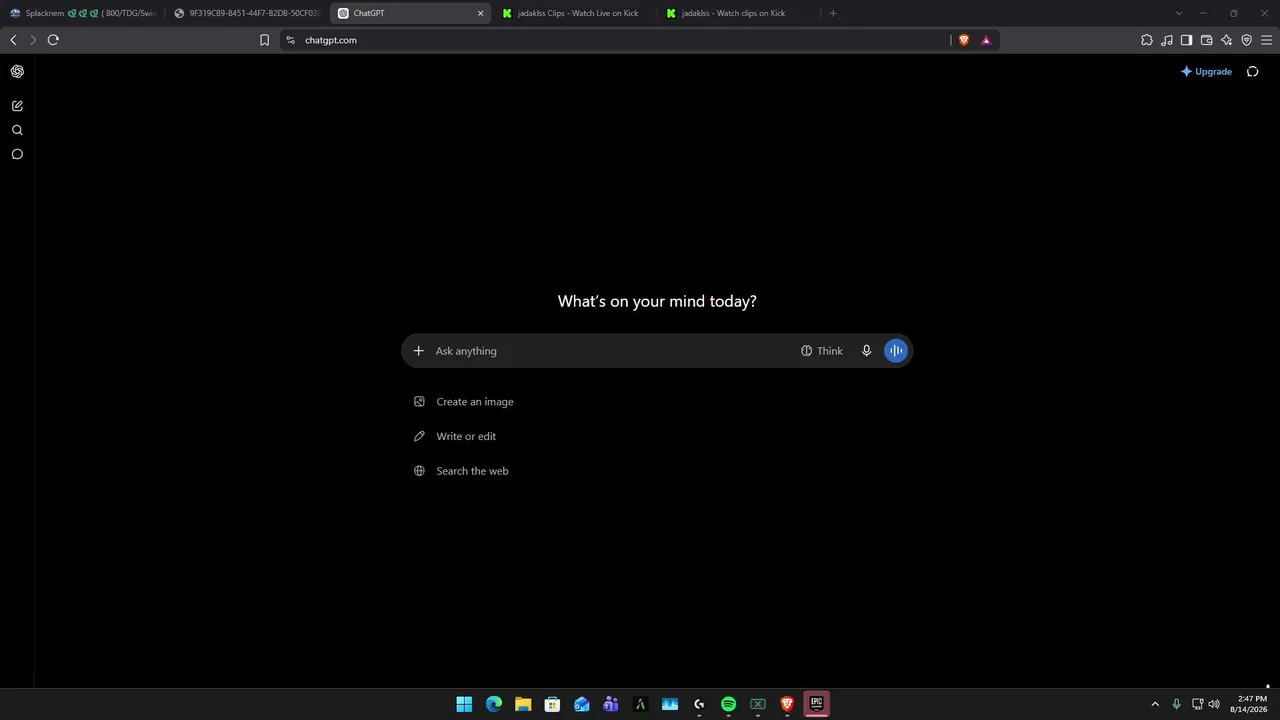
Task: Open Epic Games Launcher from taskbar
Action: coord(816,704)
